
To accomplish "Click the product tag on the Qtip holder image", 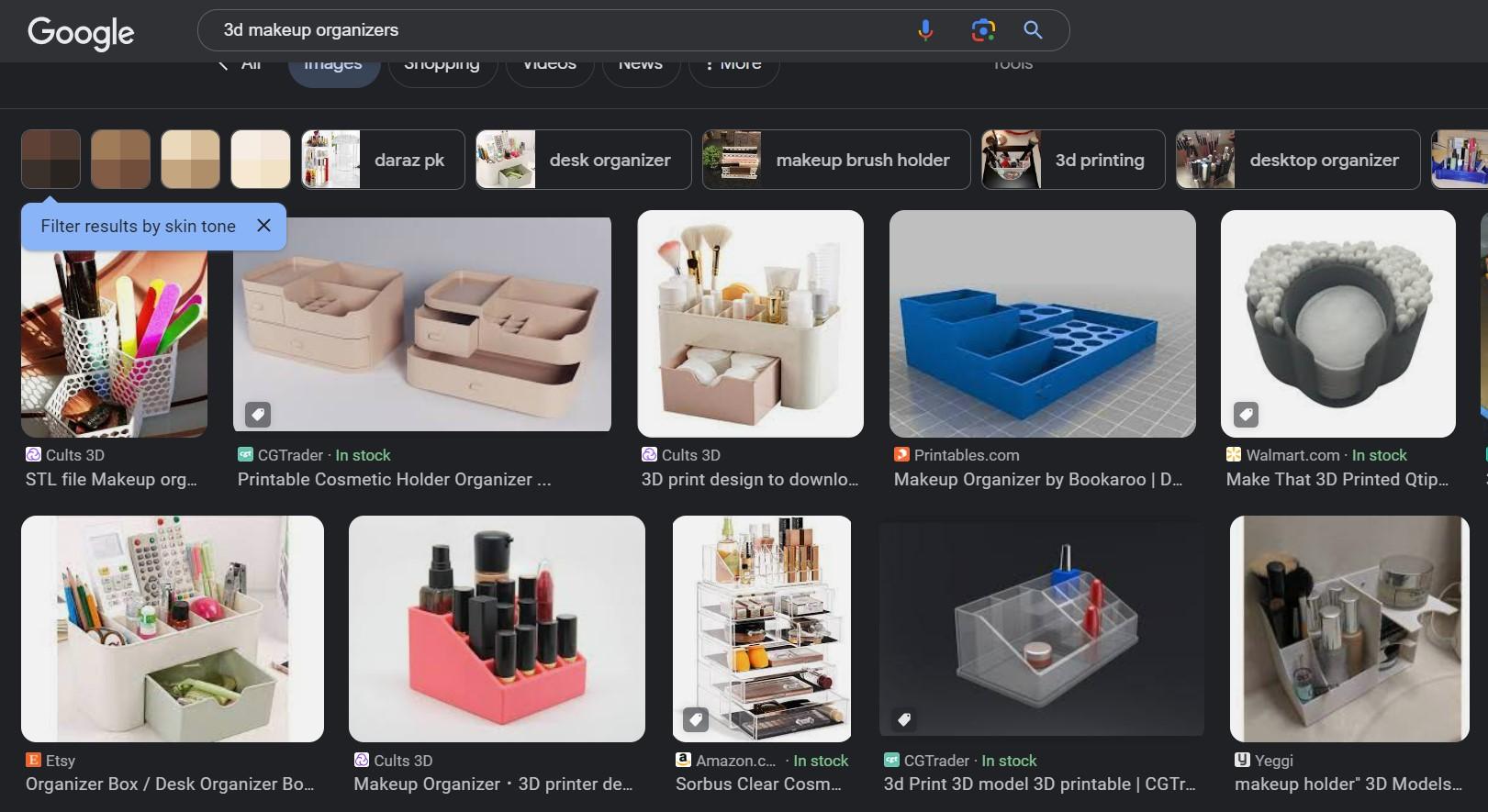I will point(1246,415).
